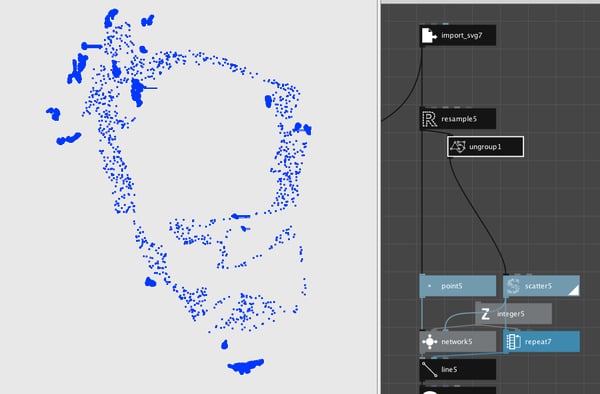The image size is (600, 394).
Task: Select the network5 node label
Action: pos(457,342)
